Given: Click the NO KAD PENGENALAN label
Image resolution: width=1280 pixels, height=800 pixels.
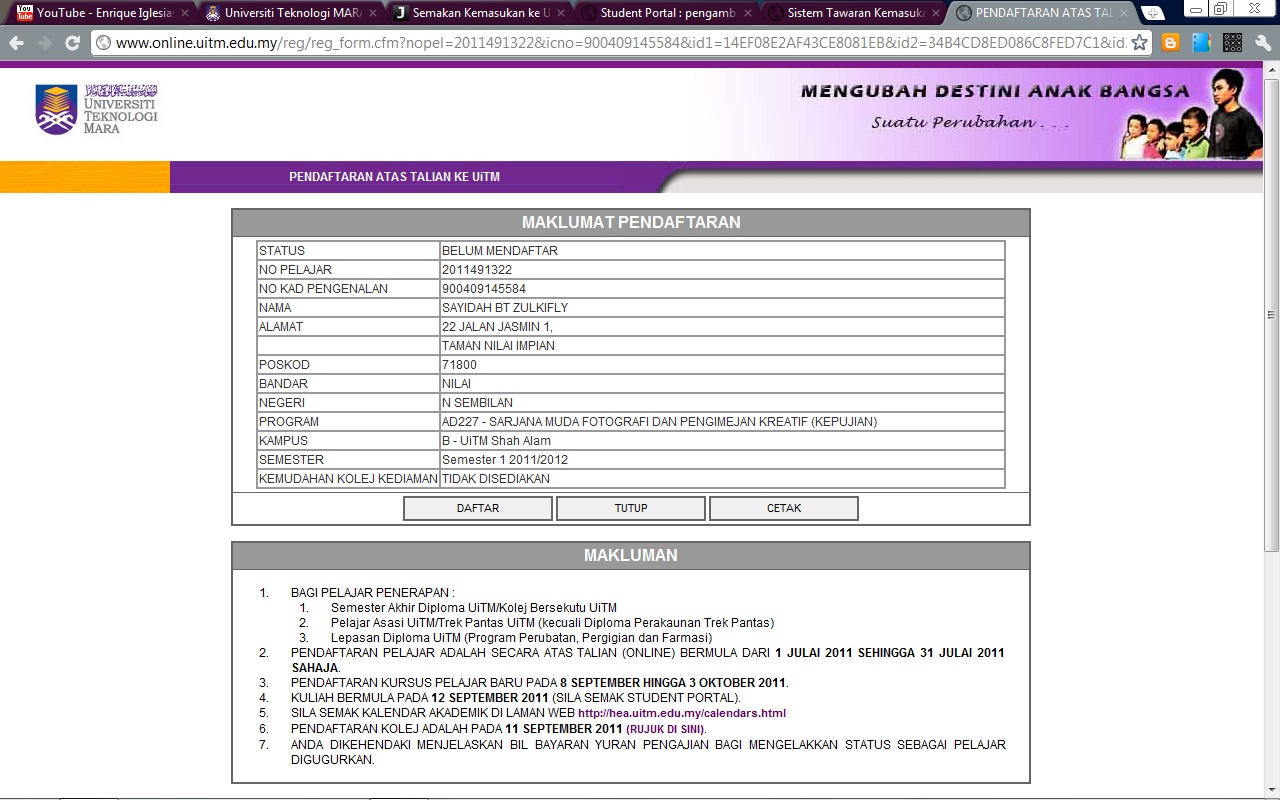Looking at the screenshot, I should click(323, 289).
